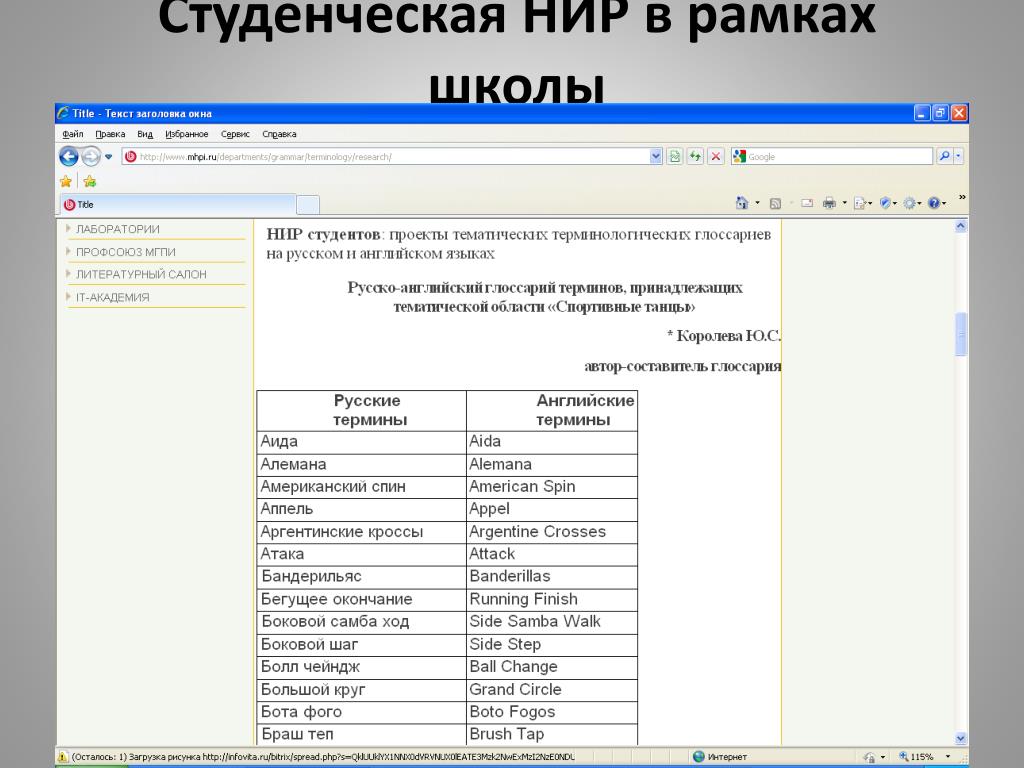Expand the address bar URL history dropdown

point(656,157)
